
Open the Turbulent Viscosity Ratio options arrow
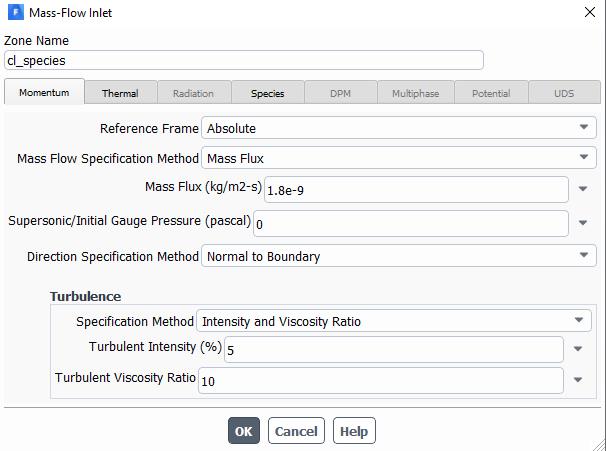click(x=578, y=380)
